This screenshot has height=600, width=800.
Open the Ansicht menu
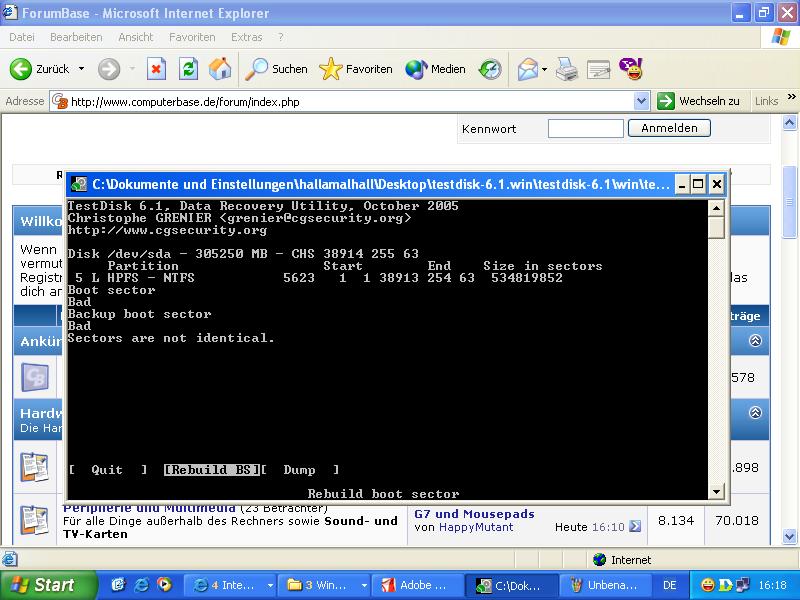click(136, 37)
